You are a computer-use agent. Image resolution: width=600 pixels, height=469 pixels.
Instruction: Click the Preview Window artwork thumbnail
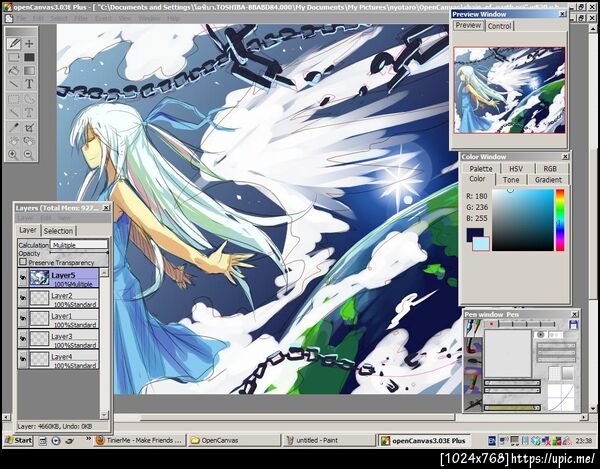(509, 90)
